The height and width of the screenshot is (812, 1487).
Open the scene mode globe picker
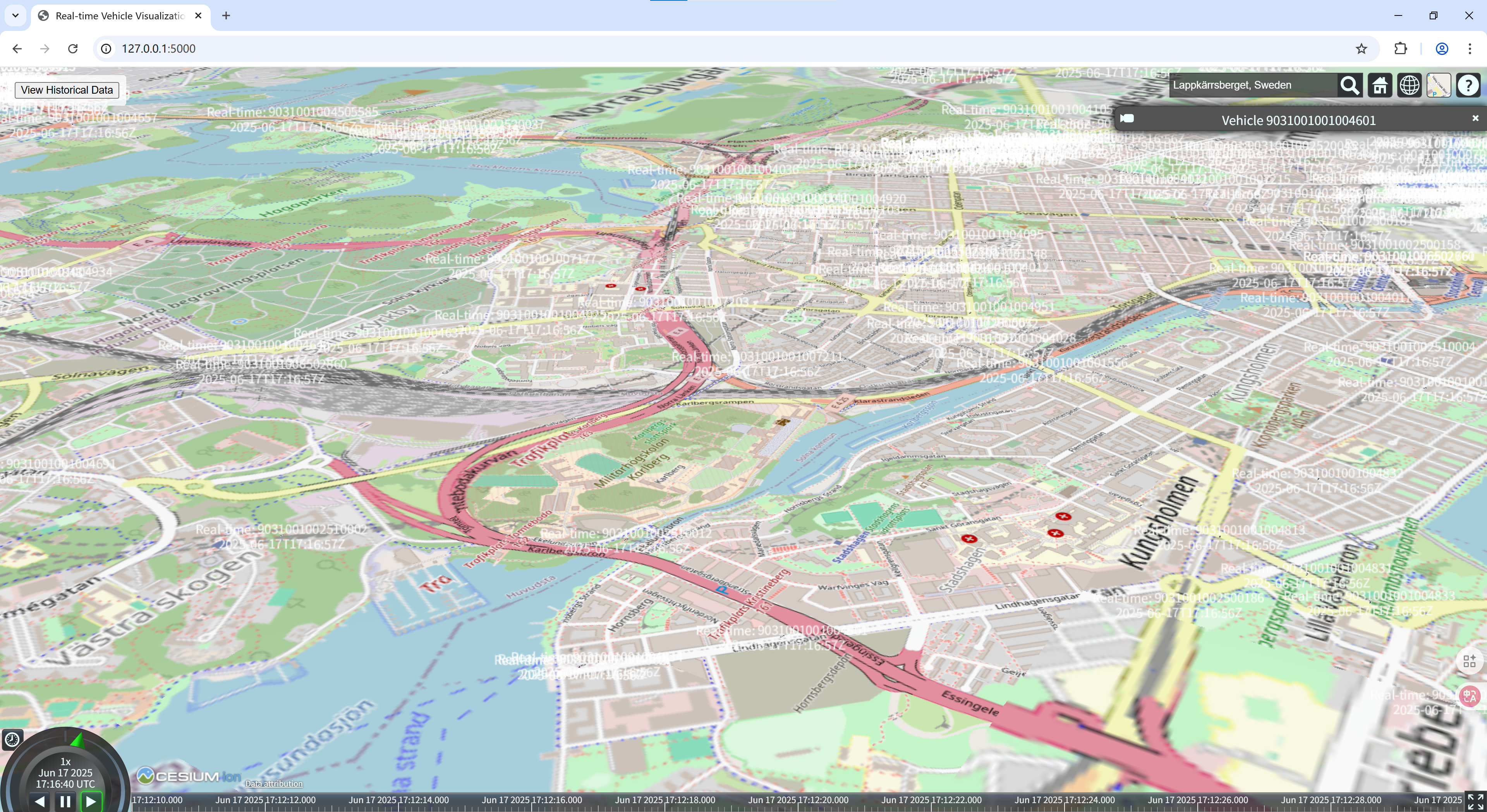click(1409, 86)
